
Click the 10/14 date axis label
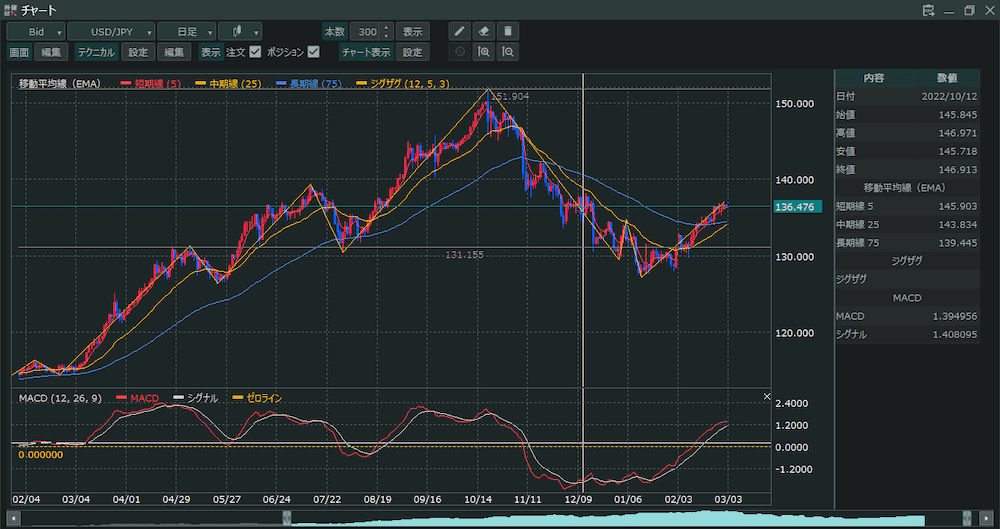pyautogui.click(x=478, y=499)
